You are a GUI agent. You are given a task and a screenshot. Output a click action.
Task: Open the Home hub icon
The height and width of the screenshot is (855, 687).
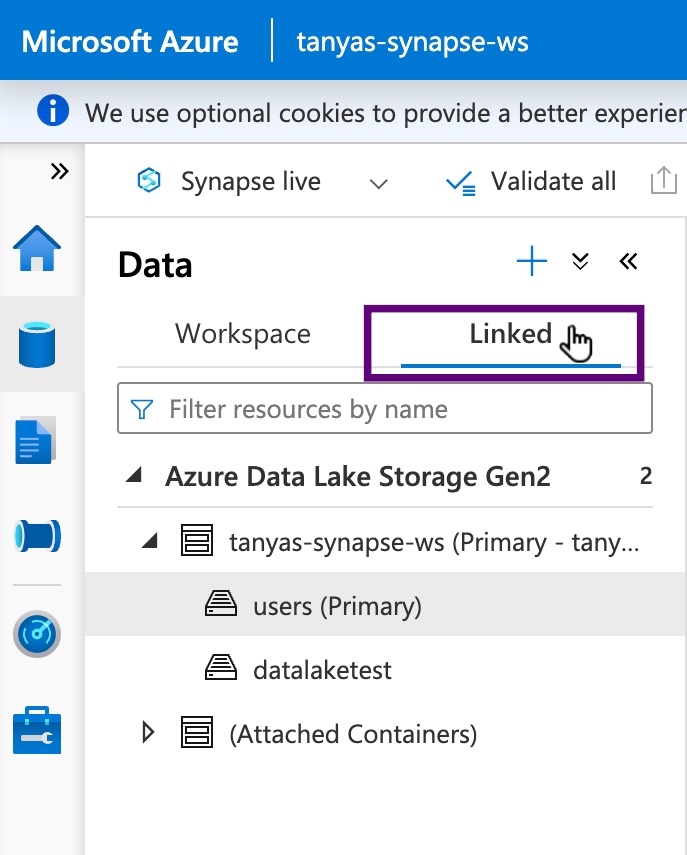37,248
